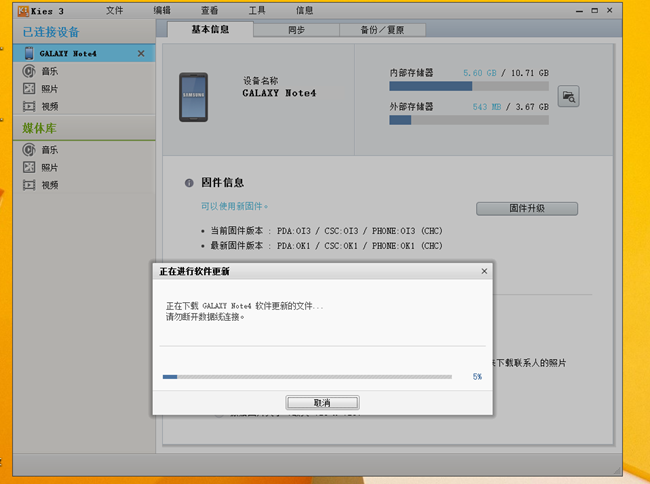Click the 正在下载 GALAXY Note4 message text
This screenshot has height=484, width=650.
coord(244,306)
